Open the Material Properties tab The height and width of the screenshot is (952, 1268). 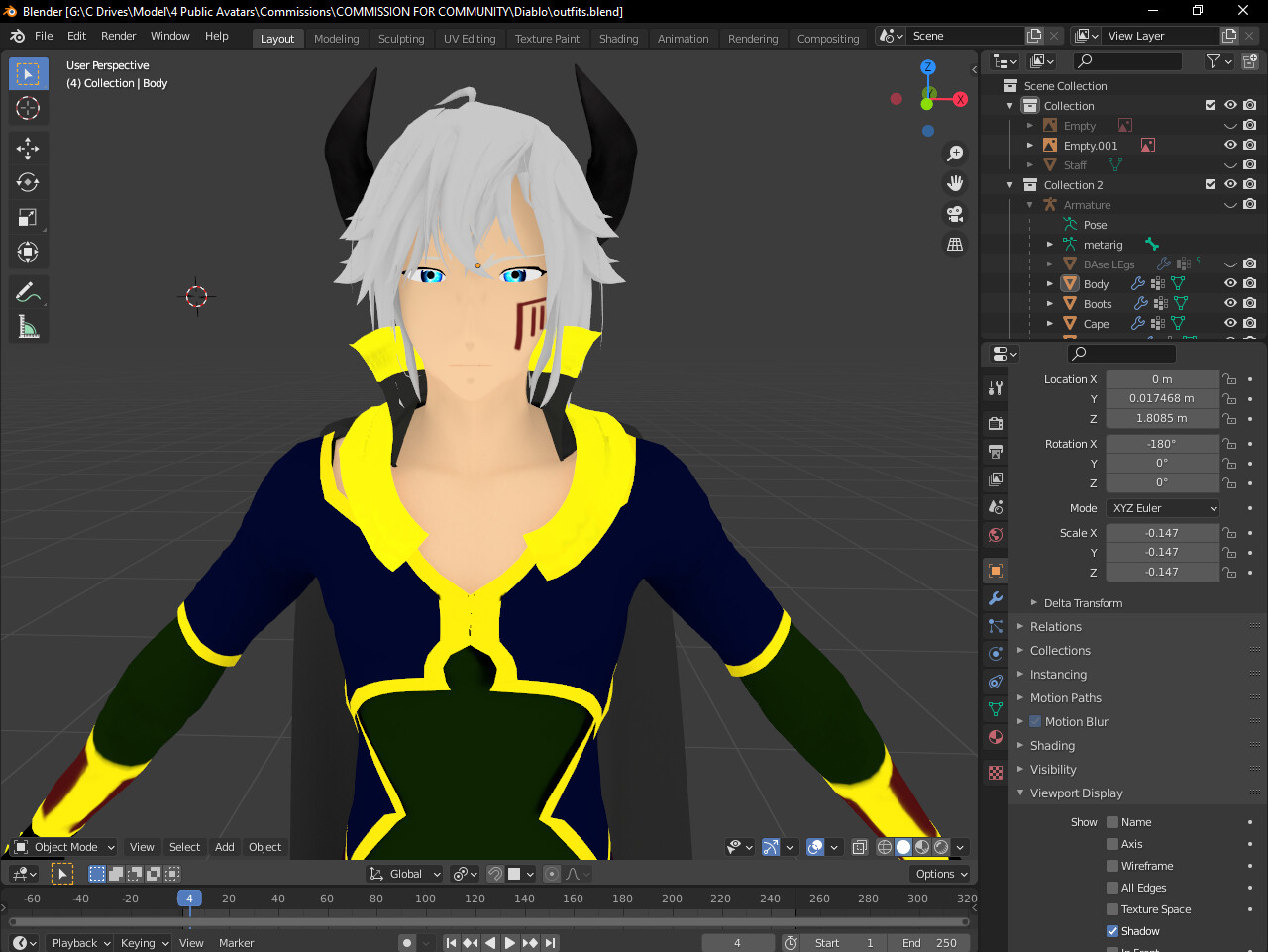pos(995,737)
